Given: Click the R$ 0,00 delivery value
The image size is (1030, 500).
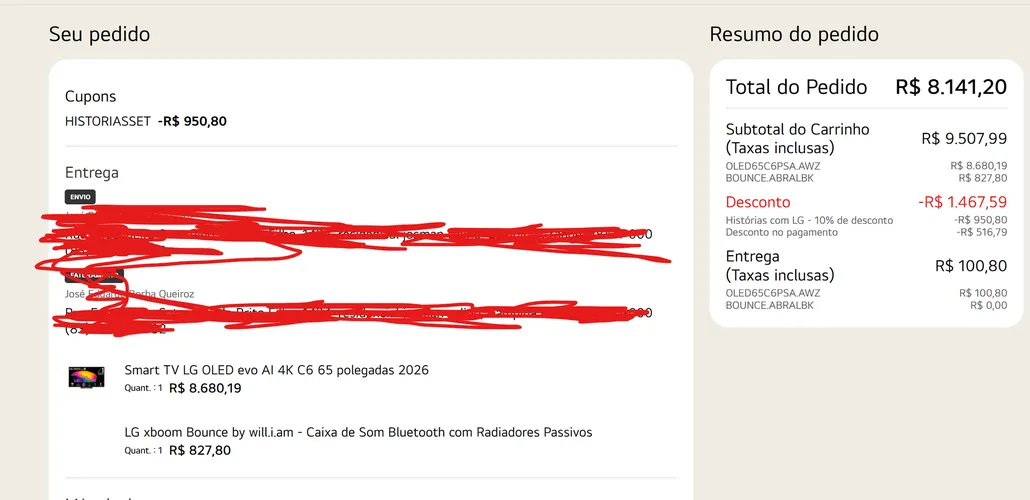Looking at the screenshot, I should [989, 305].
